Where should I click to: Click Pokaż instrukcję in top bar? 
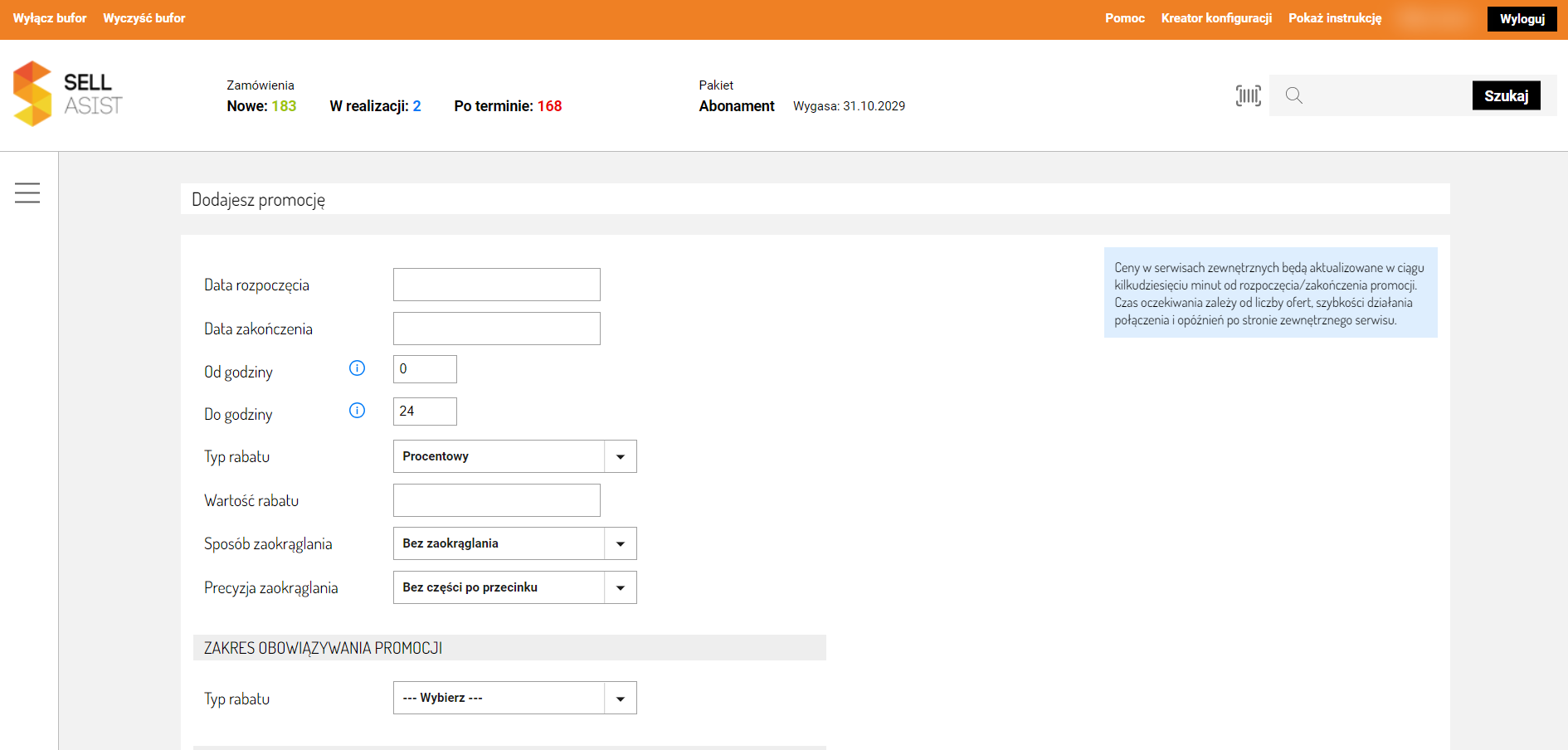click(x=1335, y=18)
